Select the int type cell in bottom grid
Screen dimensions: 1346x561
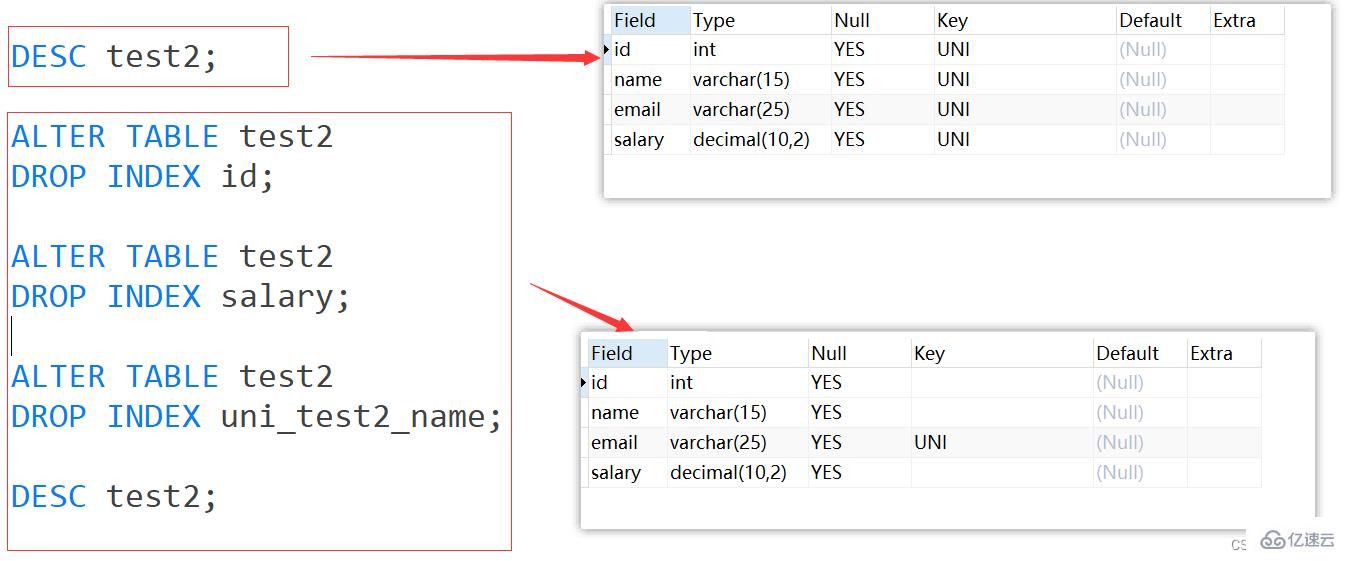tap(737, 383)
